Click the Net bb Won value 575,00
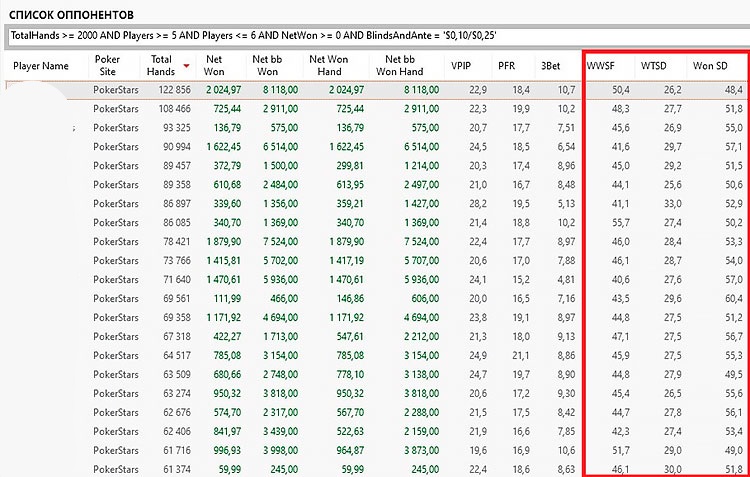Viewport: 750px width, 477px height. [x=284, y=128]
